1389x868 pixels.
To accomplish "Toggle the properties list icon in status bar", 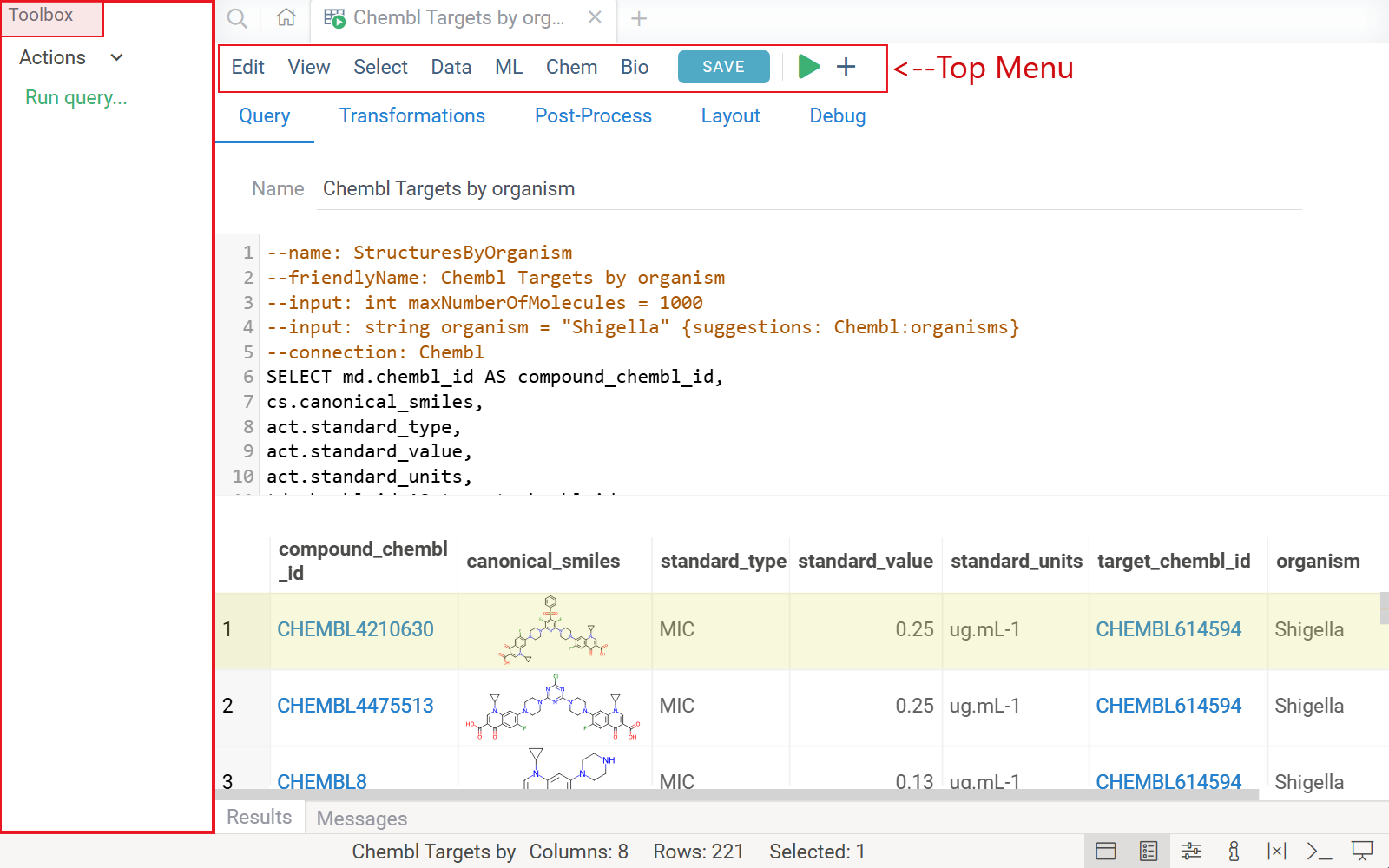I will pyautogui.click(x=1149, y=852).
